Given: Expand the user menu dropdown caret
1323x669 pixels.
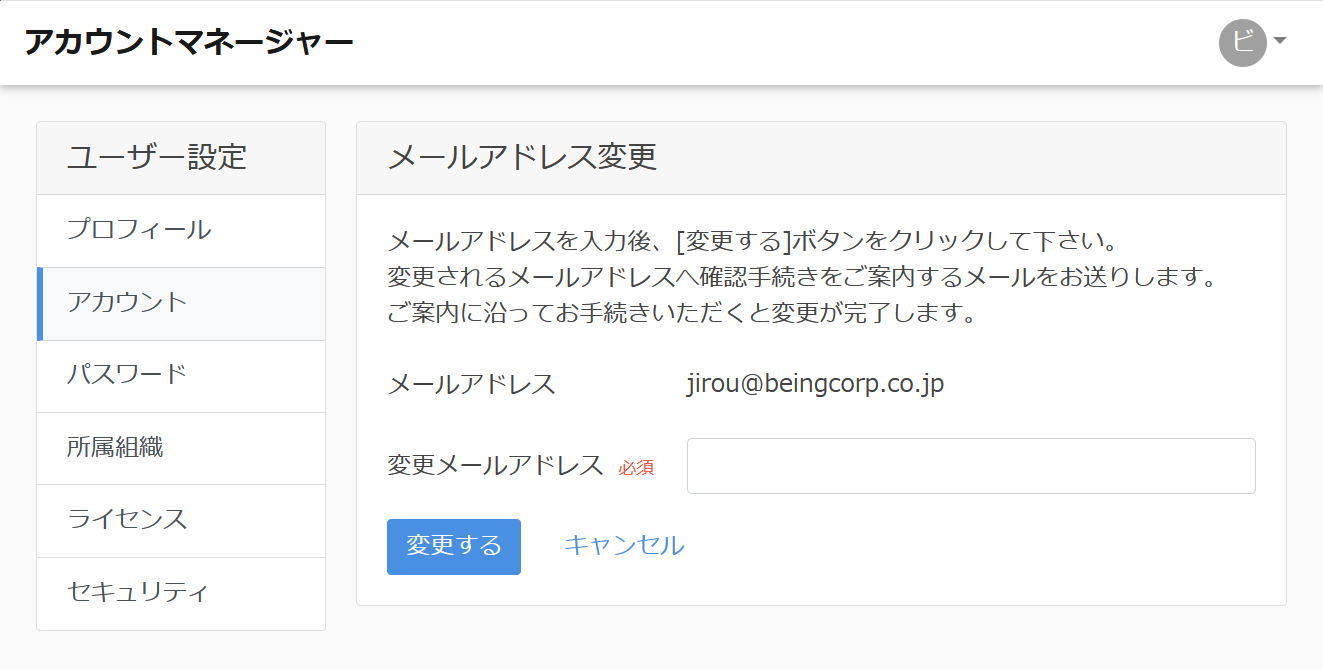Looking at the screenshot, I should pos(1280,41).
